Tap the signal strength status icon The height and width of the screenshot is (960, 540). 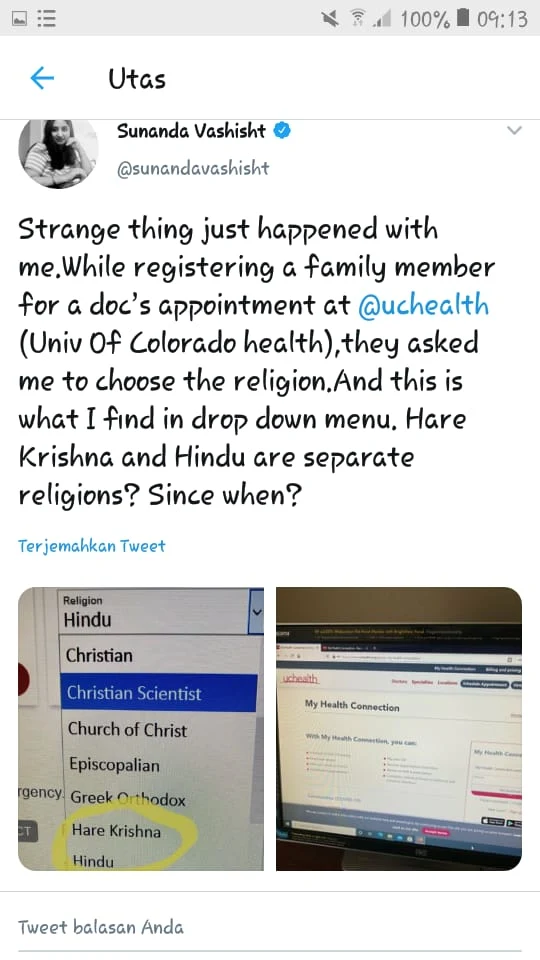[x=383, y=20]
